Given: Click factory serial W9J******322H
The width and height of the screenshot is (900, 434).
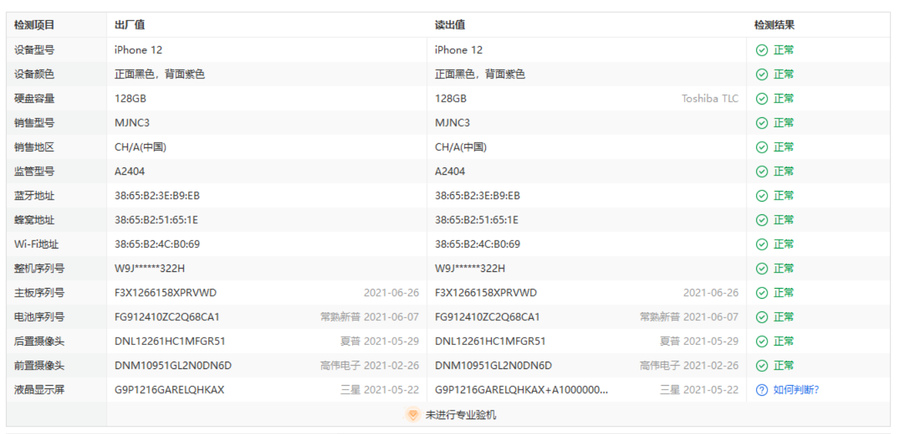Looking at the screenshot, I should [150, 269].
